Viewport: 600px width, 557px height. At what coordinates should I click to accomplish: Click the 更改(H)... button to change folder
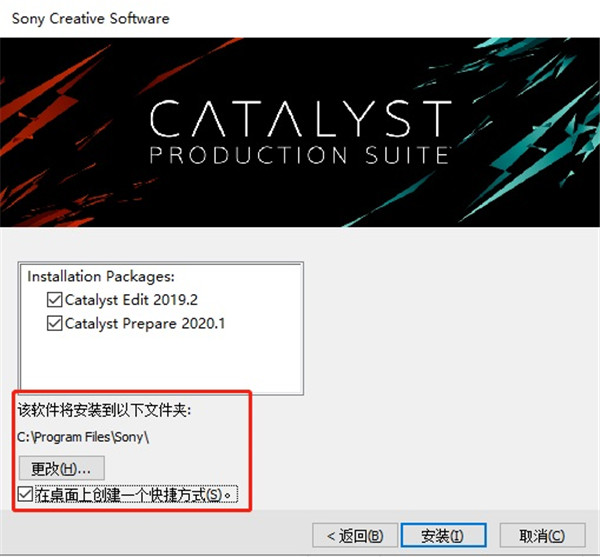(62, 468)
